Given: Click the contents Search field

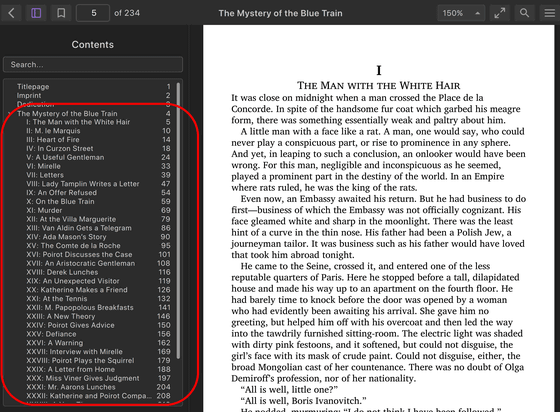Looking at the screenshot, I should (93, 65).
